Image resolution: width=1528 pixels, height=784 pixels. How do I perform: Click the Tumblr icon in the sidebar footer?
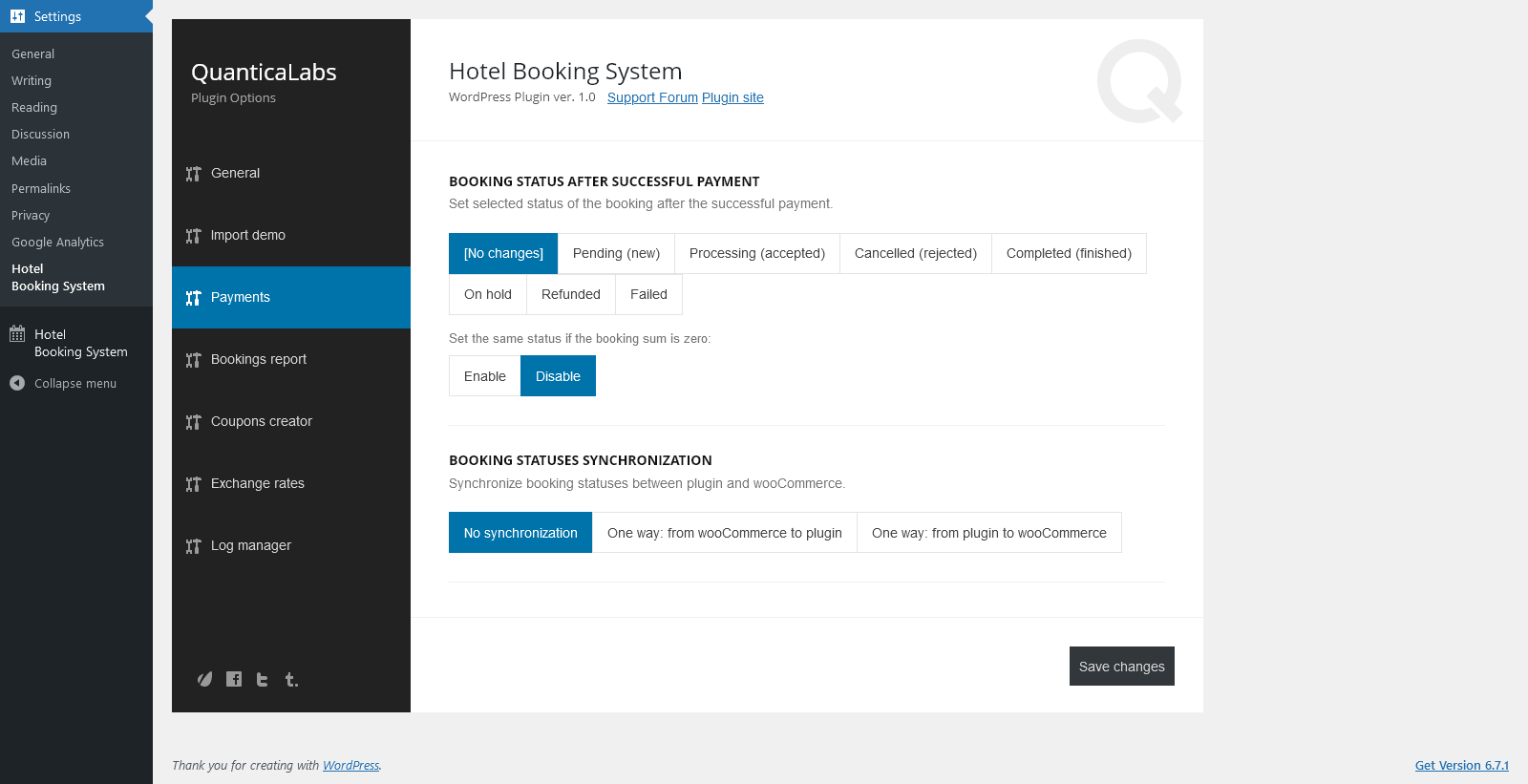pos(291,679)
